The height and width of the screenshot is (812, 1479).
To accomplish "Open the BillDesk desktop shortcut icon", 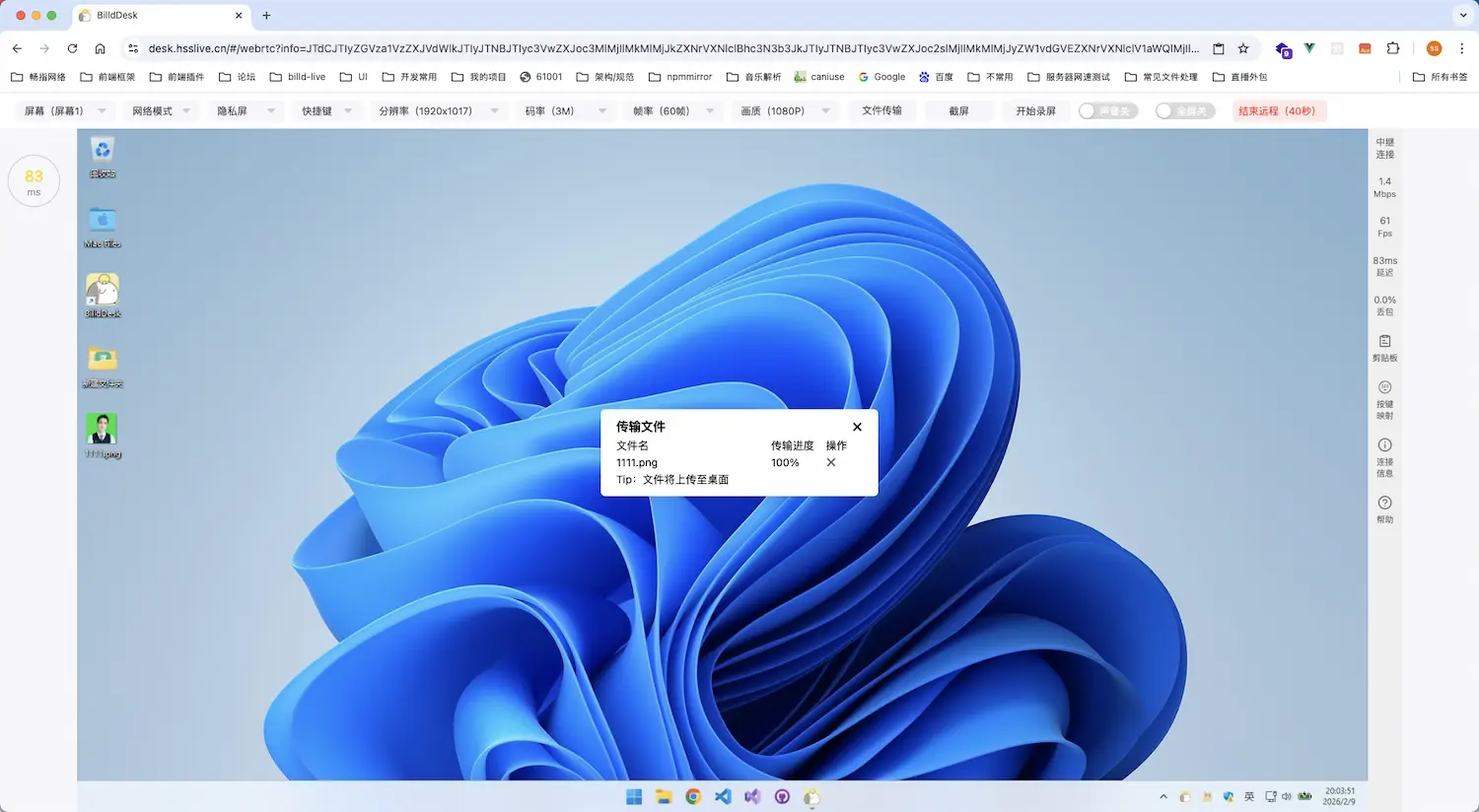I will tap(102, 291).
